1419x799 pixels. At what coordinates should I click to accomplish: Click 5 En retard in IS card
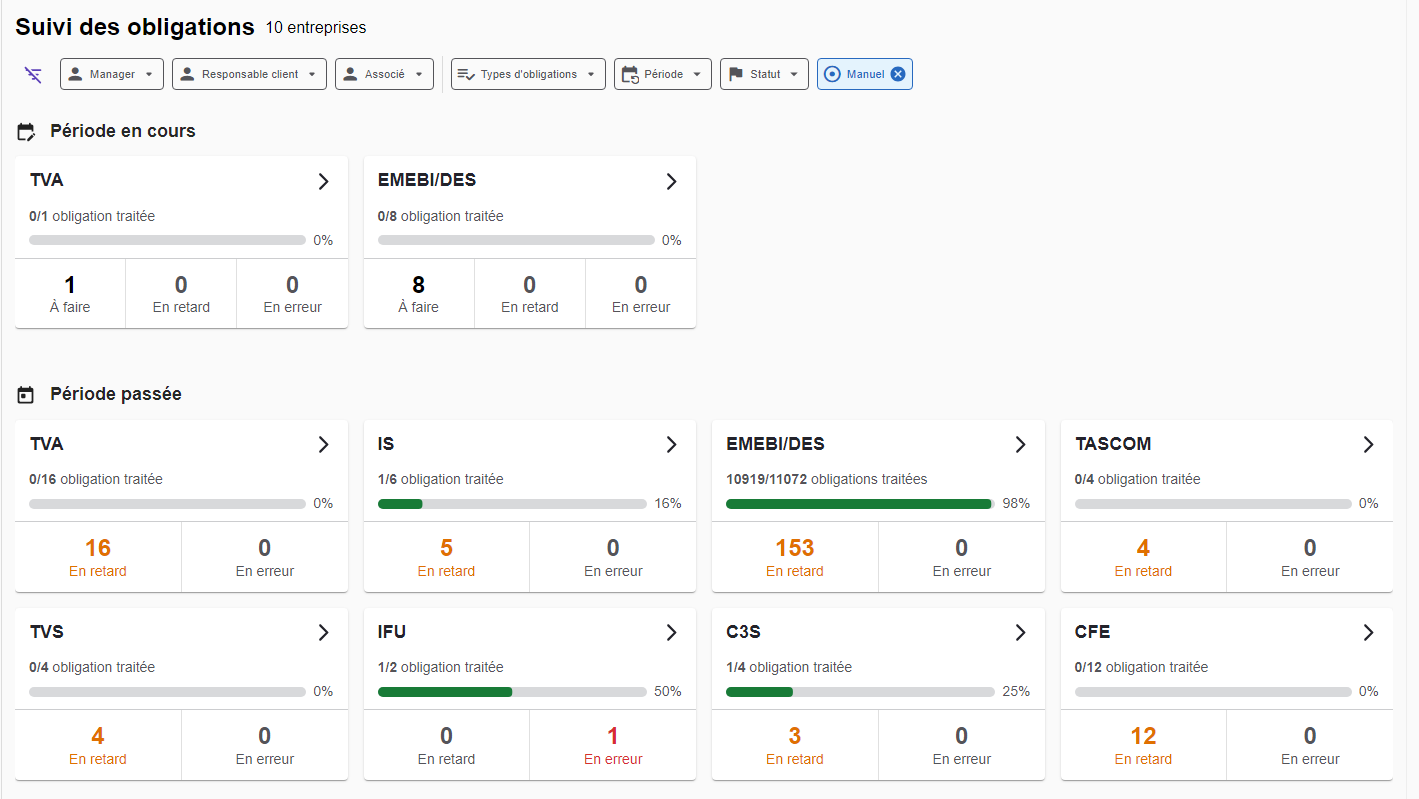pyautogui.click(x=446, y=557)
